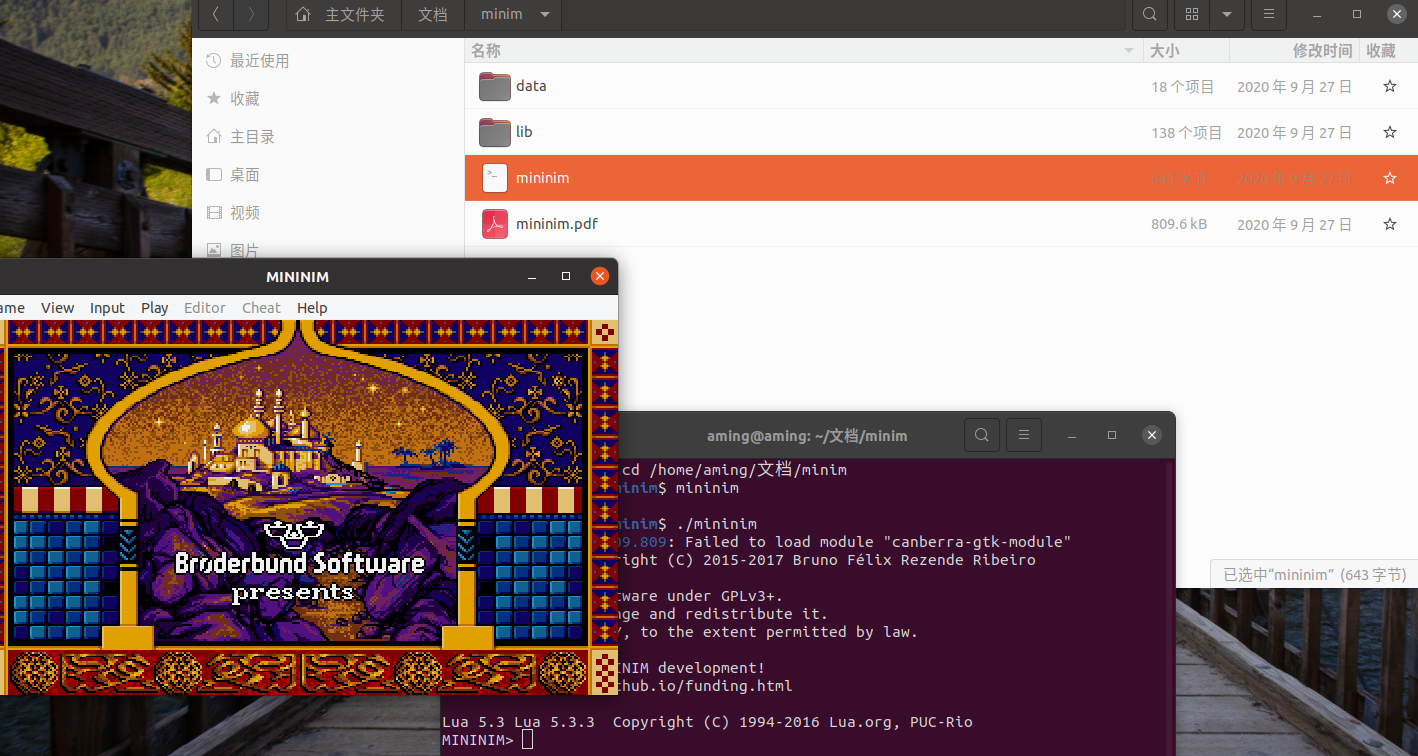
Task: Open the Editor menu in MININIM
Action: click(205, 308)
